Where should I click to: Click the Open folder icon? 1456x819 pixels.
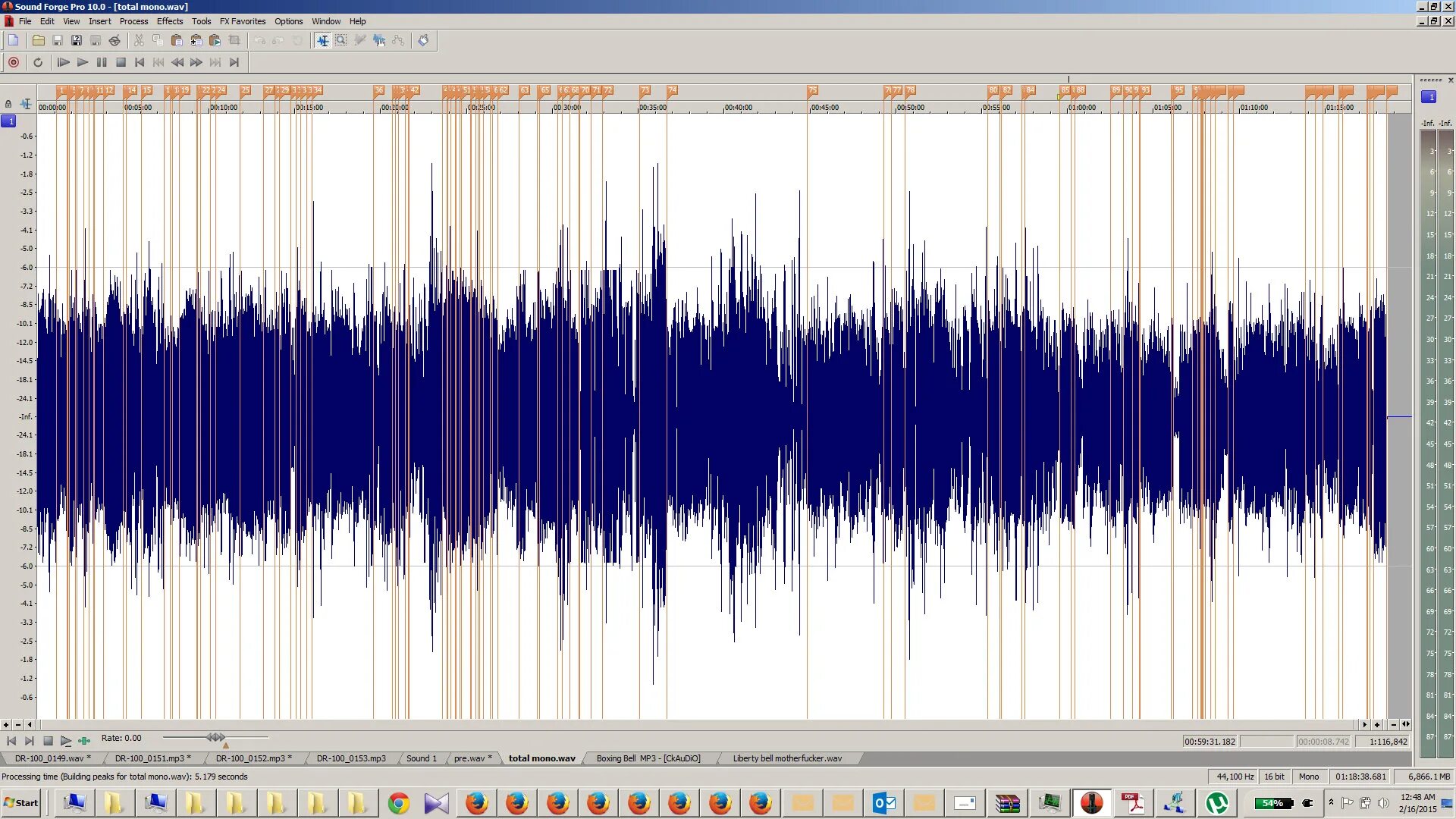pos(38,40)
